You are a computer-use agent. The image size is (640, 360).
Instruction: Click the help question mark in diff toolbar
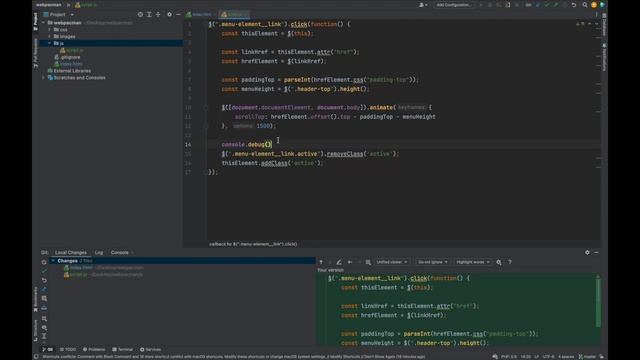point(510,262)
